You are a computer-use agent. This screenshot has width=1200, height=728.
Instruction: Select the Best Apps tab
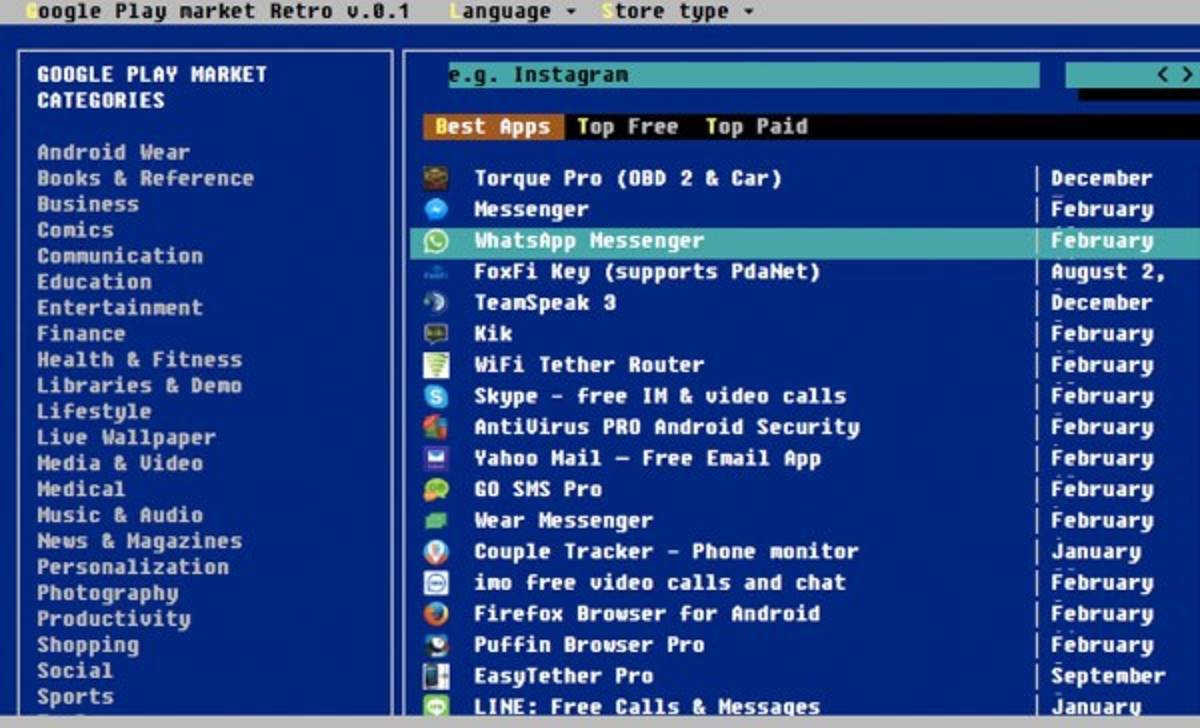click(493, 127)
